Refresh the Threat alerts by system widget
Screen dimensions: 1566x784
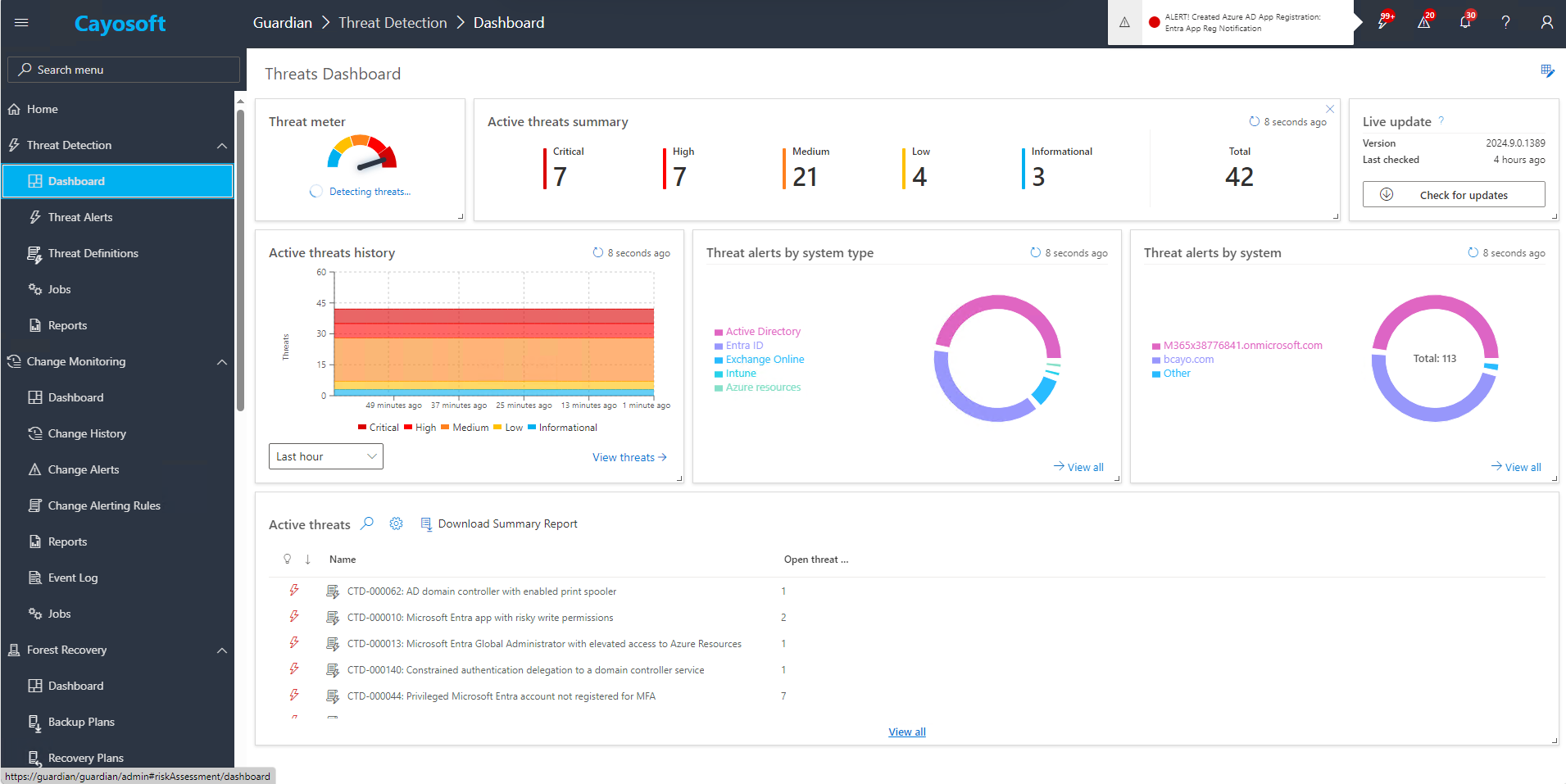click(1473, 252)
